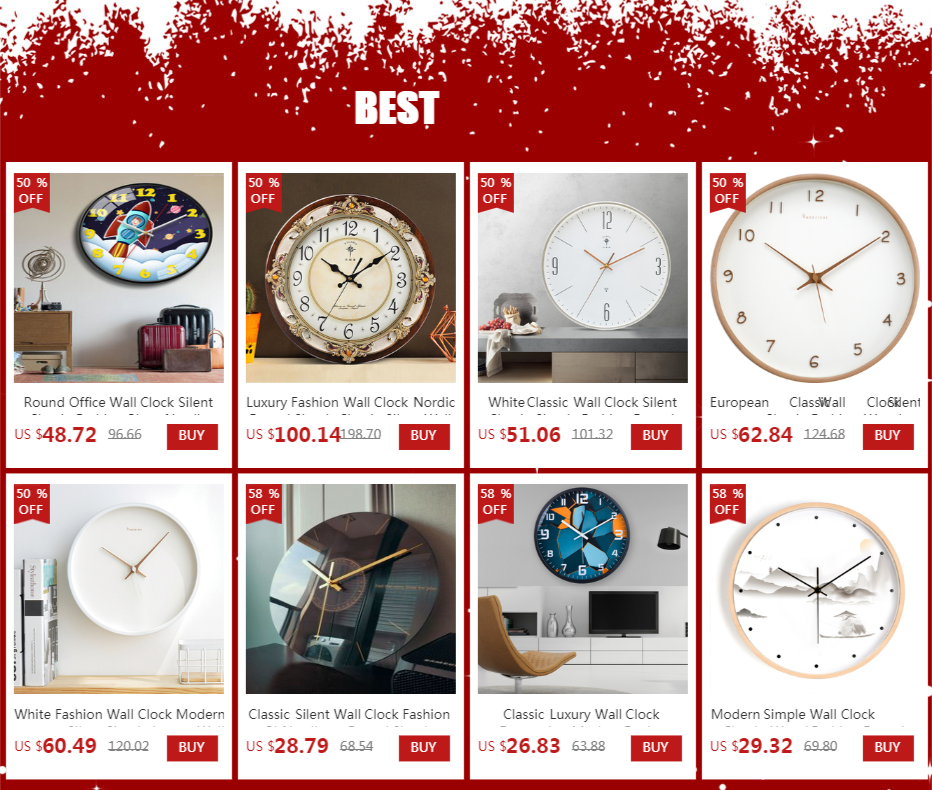Open the blue geometric clock above TV image

click(582, 589)
